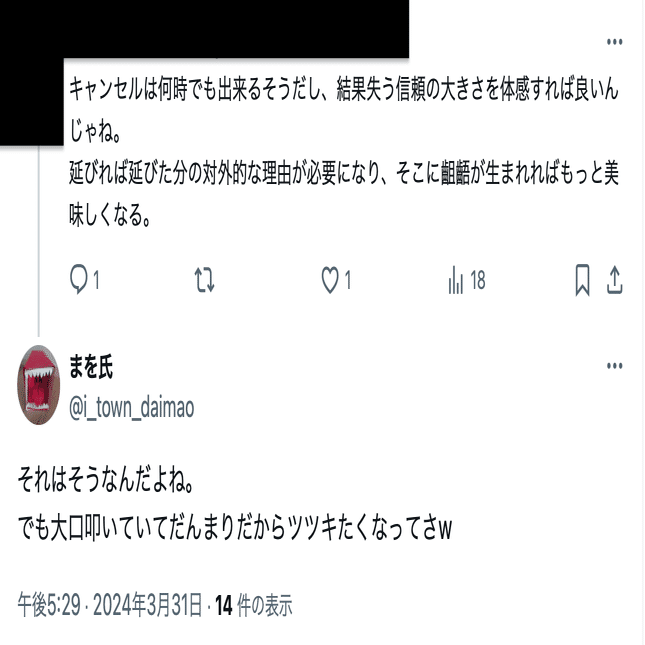645x645 pixels.
Task: Click the 14 件の表示 view count
Action: 254,605
